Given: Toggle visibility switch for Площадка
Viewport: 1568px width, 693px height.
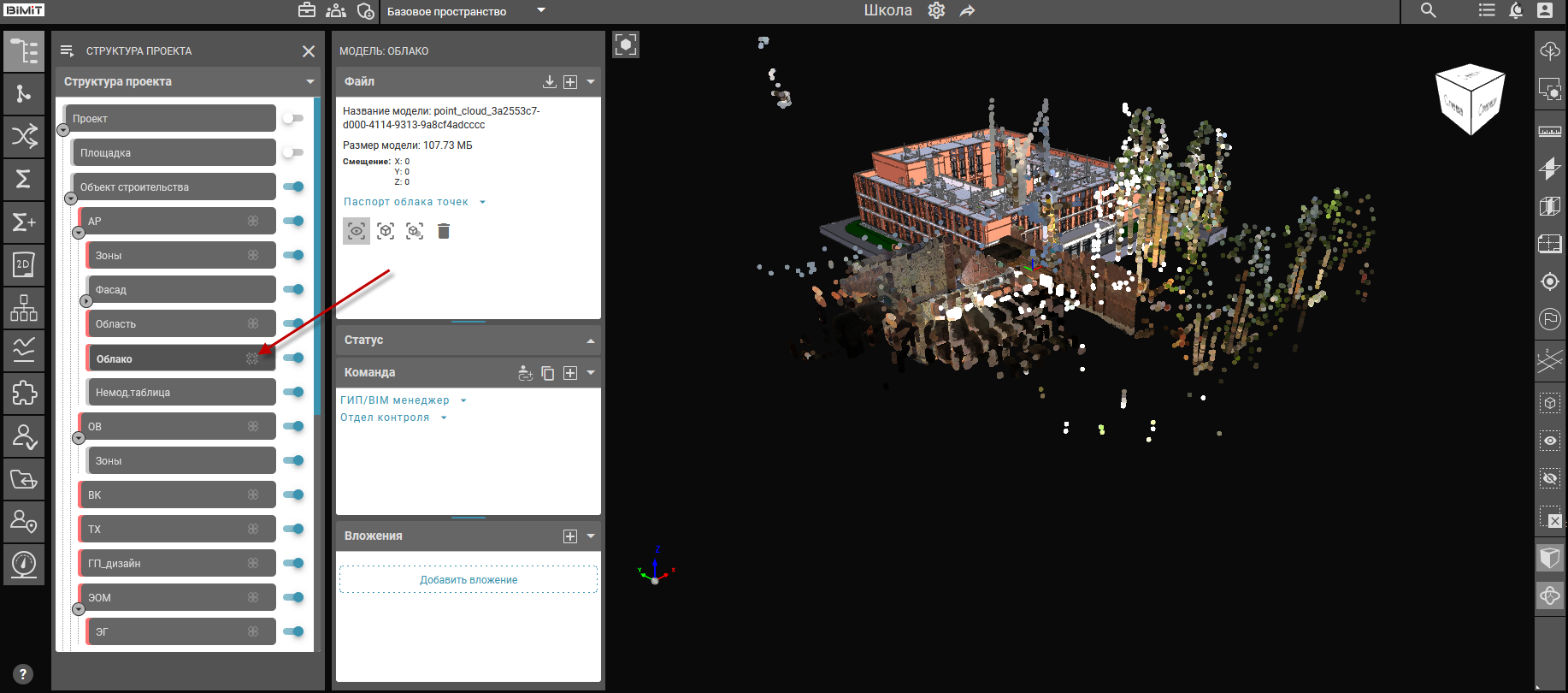Looking at the screenshot, I should click(293, 152).
